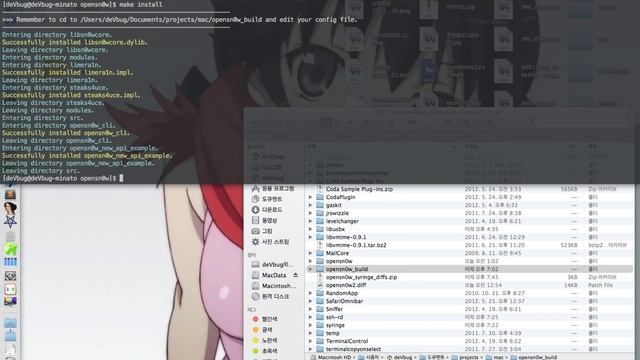Click 'Successfully installed steaks4uce.impl.' in terminal

pos(71,95)
